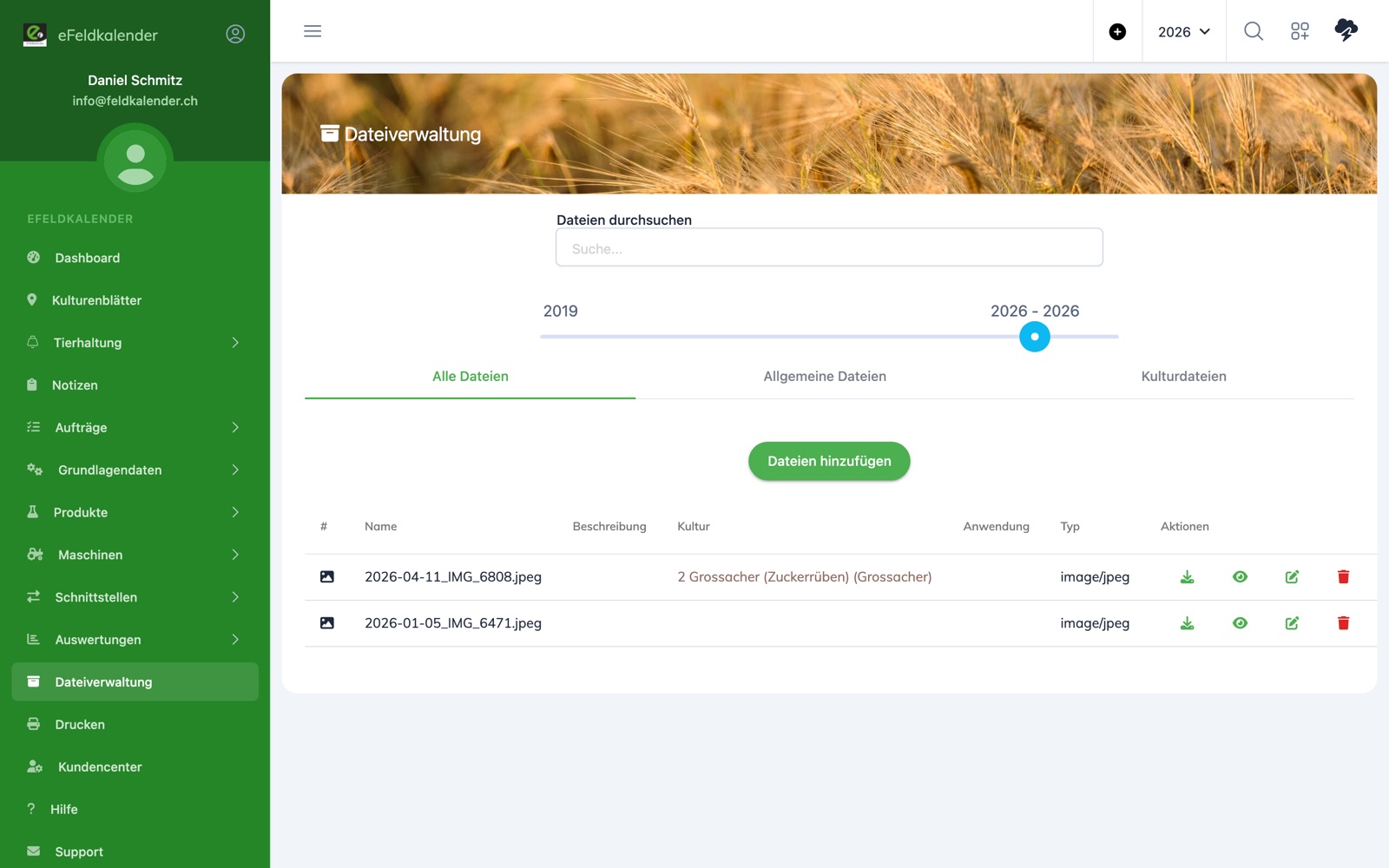Click the eFeldkalender logo
The width and height of the screenshot is (1389, 868).
[35, 35]
